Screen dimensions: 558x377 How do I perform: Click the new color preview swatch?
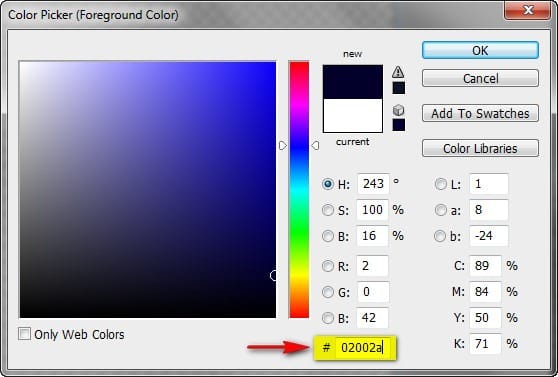[x=353, y=82]
